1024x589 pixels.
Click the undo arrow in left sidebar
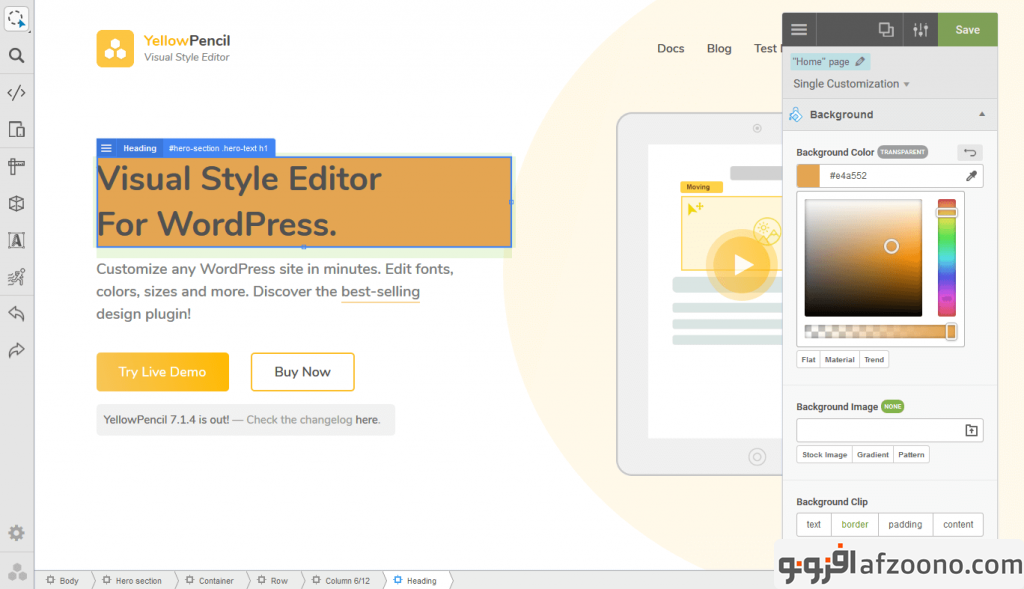(x=17, y=314)
